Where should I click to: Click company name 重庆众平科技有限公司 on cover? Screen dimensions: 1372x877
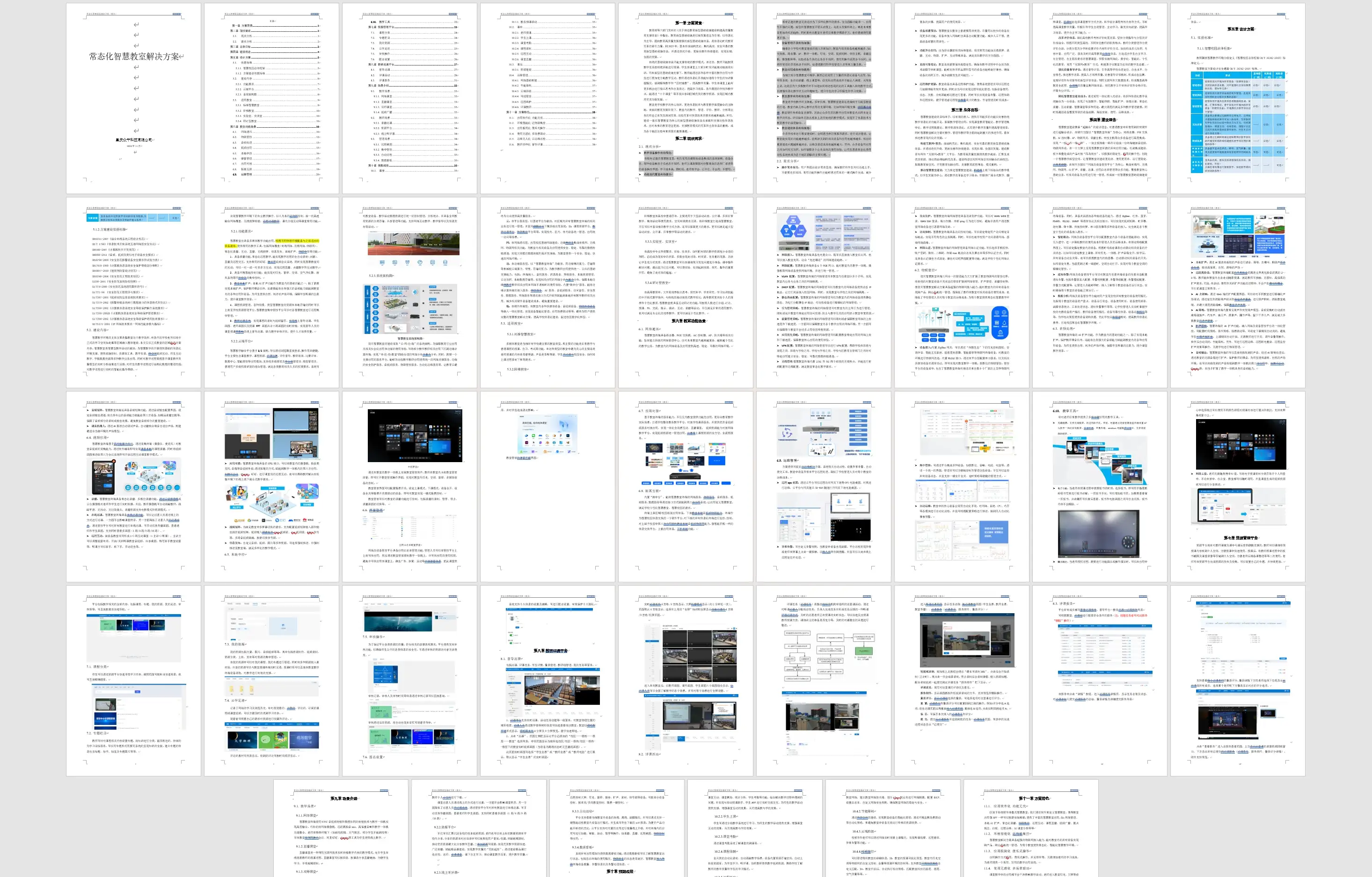[x=133, y=140]
